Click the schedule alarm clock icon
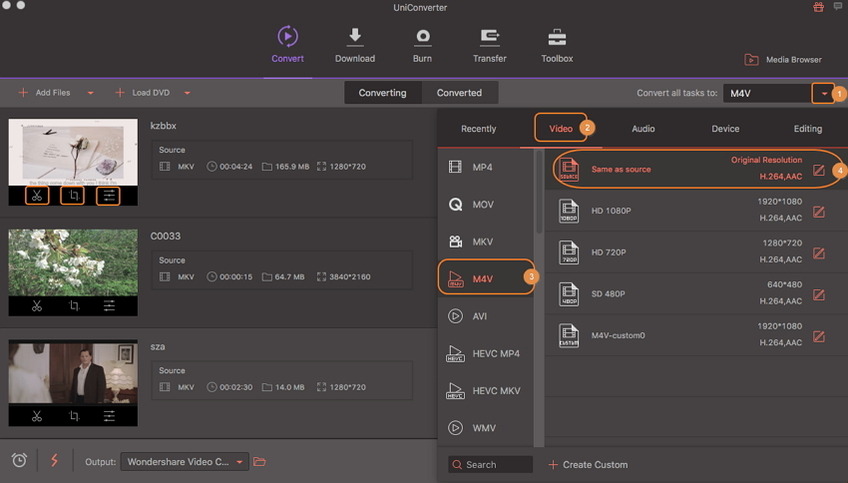Image resolution: width=848 pixels, height=483 pixels. 19,461
